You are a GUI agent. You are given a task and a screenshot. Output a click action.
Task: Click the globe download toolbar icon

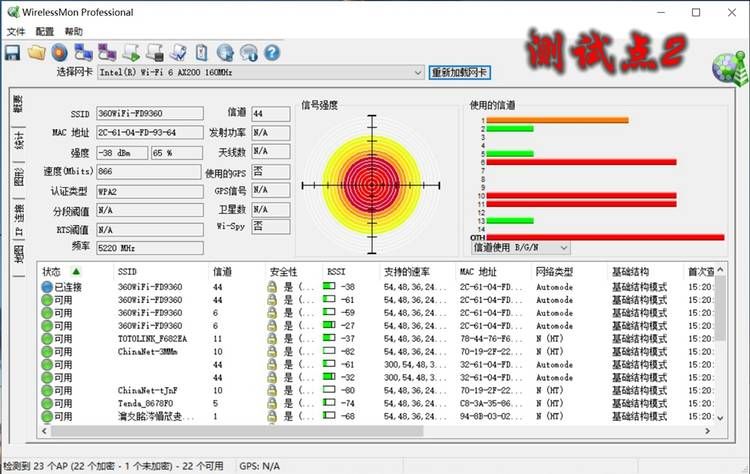(x=225, y=53)
